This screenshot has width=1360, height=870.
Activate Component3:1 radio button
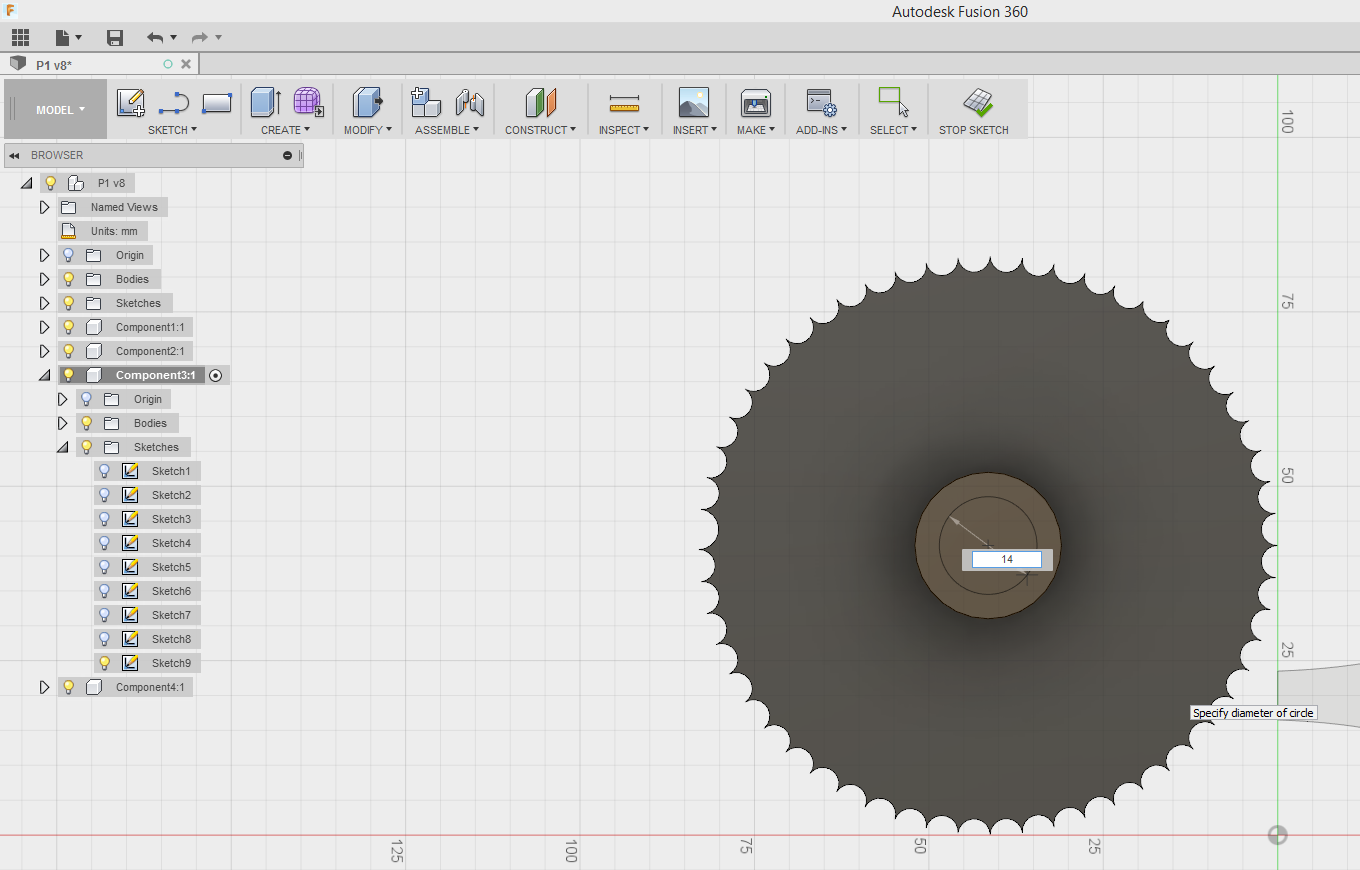point(215,375)
